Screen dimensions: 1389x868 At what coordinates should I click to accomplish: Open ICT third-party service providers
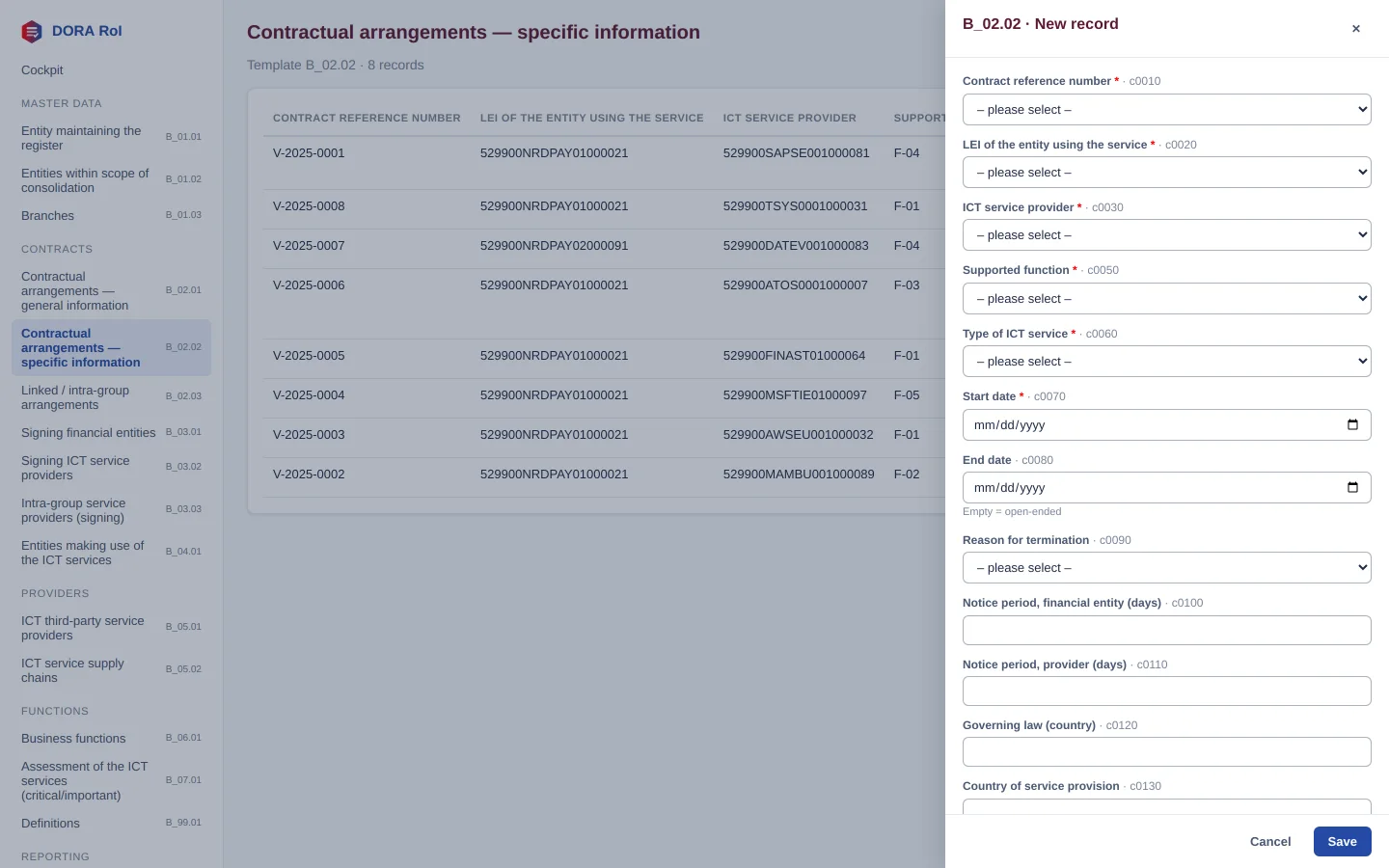point(111,628)
